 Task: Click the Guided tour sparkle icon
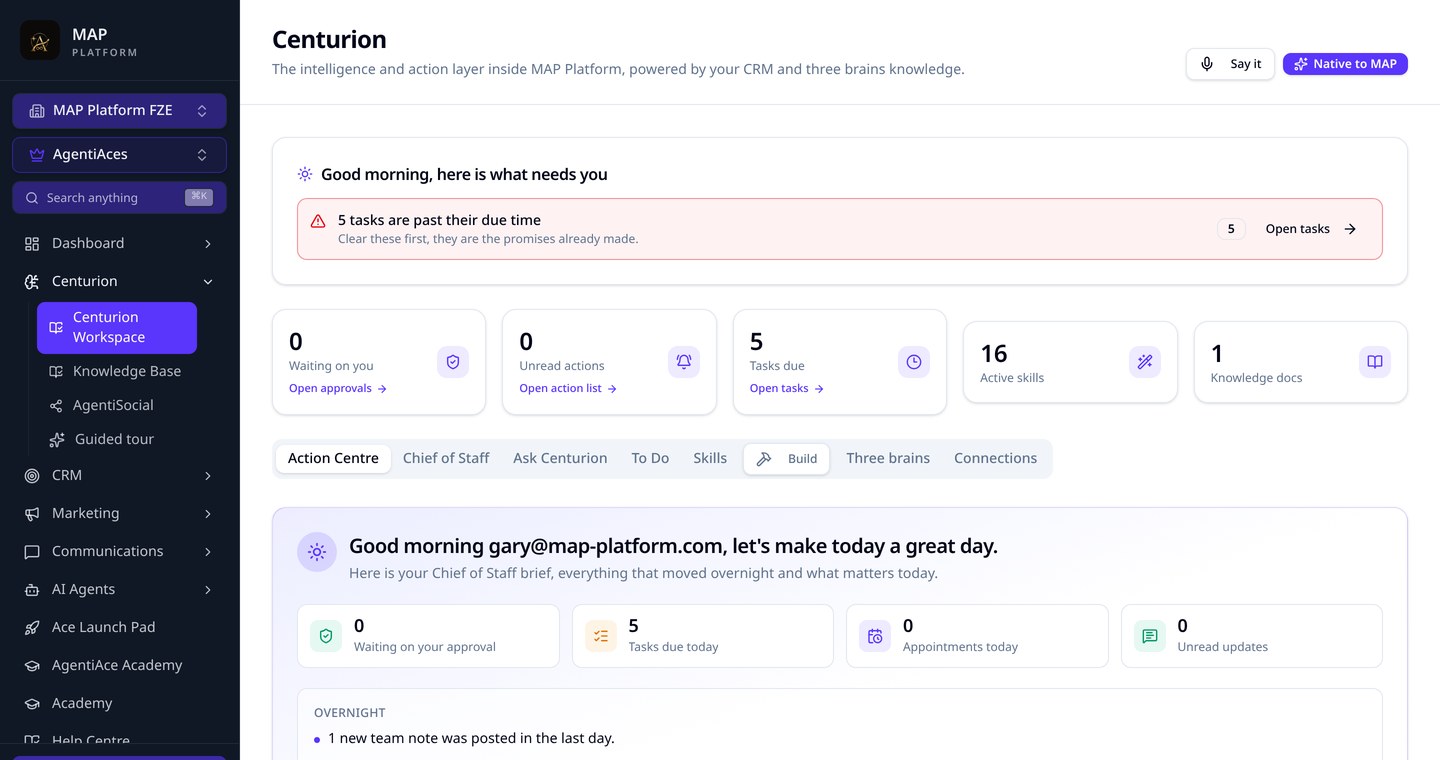coord(56,439)
